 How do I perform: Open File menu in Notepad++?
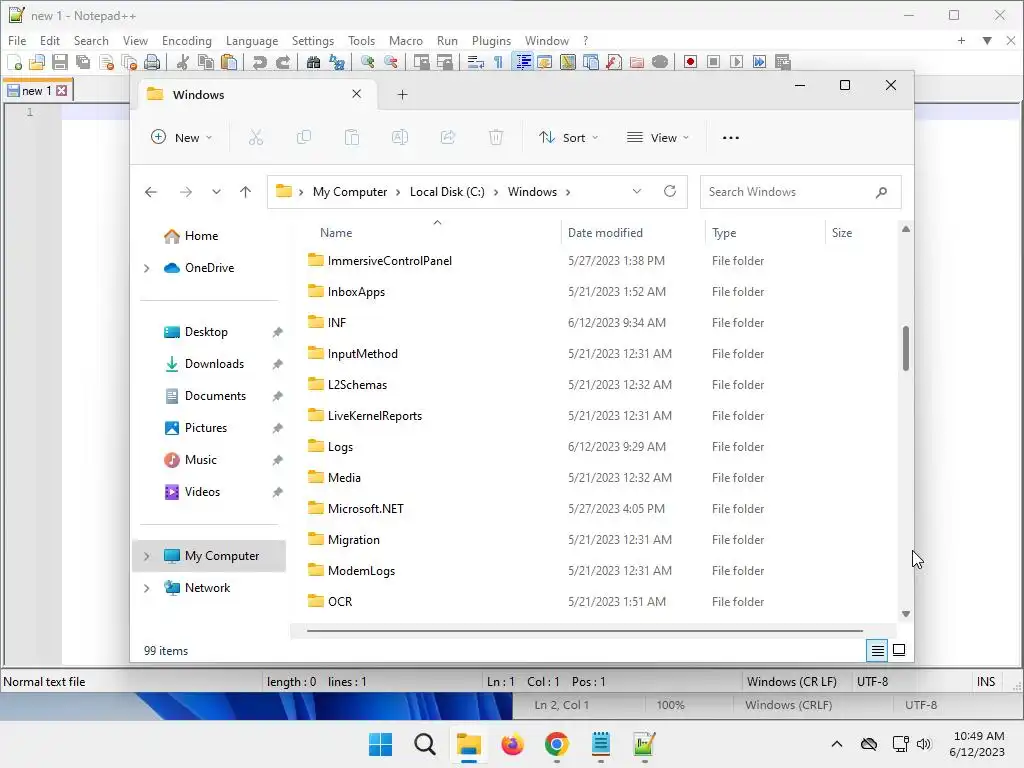[x=17, y=40]
